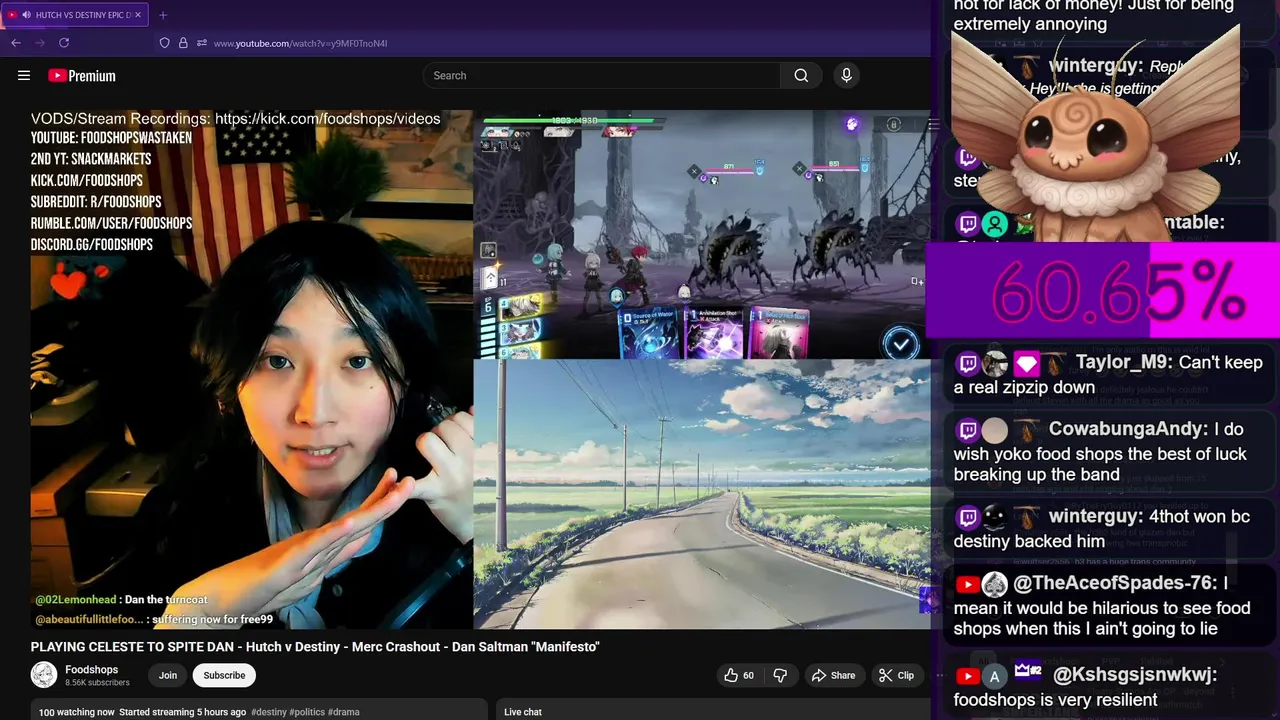Click the username Taylor_M9 in the chat
Image resolution: width=1280 pixels, height=720 pixels.
point(1122,362)
